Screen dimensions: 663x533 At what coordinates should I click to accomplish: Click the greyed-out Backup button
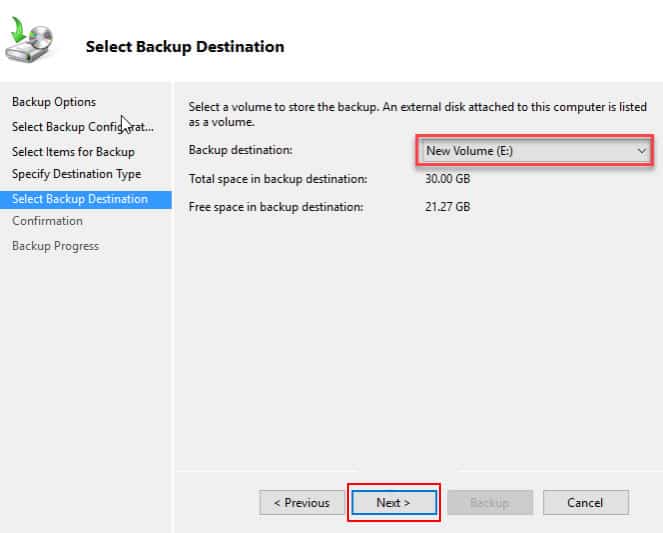tap(490, 503)
